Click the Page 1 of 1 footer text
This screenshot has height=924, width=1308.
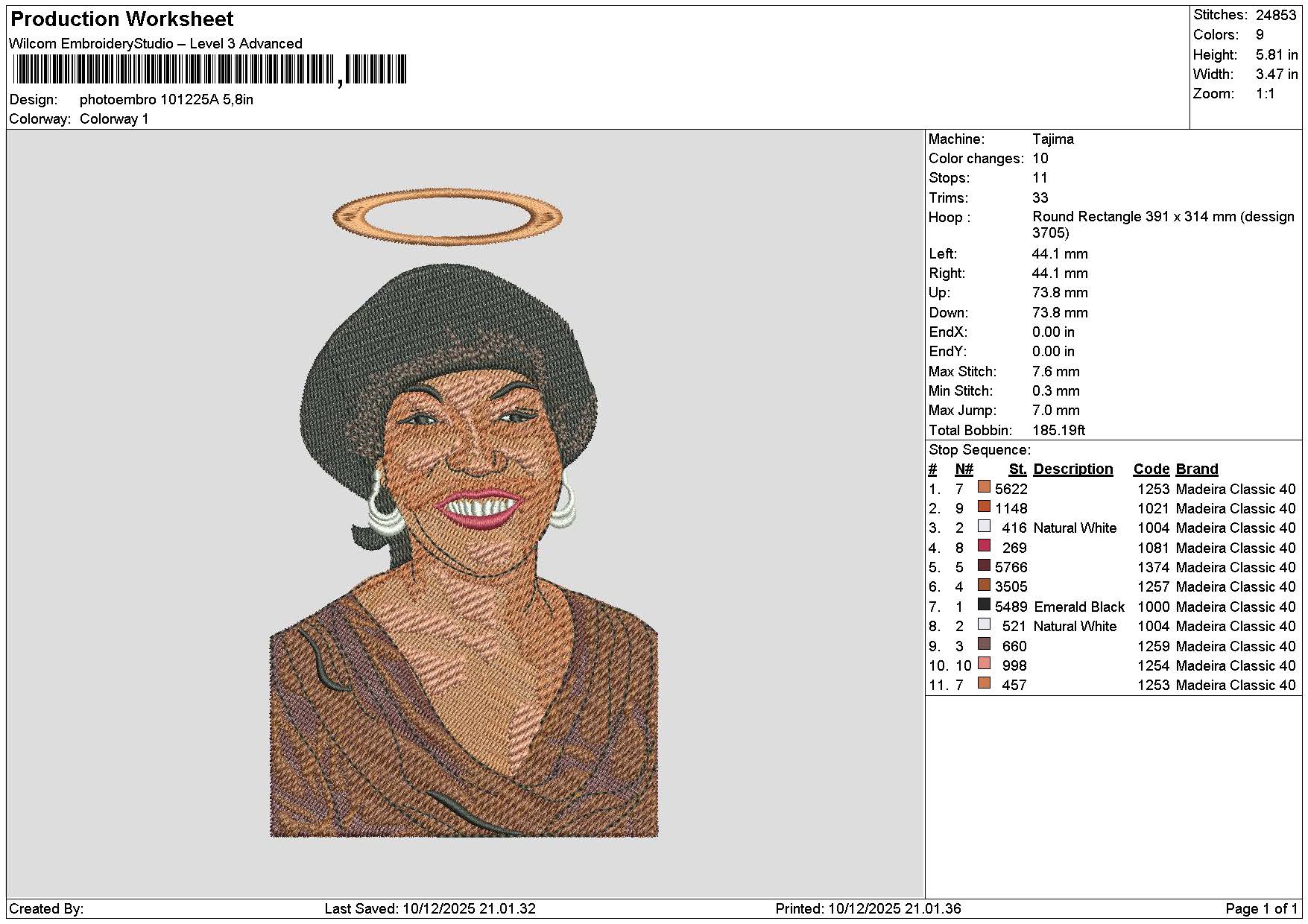point(1261,908)
